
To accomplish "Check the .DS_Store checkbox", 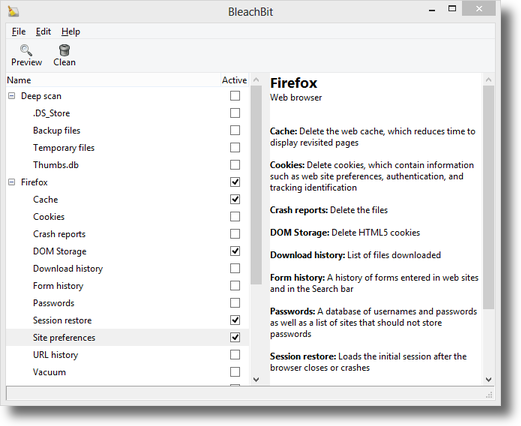I will (x=235, y=113).
